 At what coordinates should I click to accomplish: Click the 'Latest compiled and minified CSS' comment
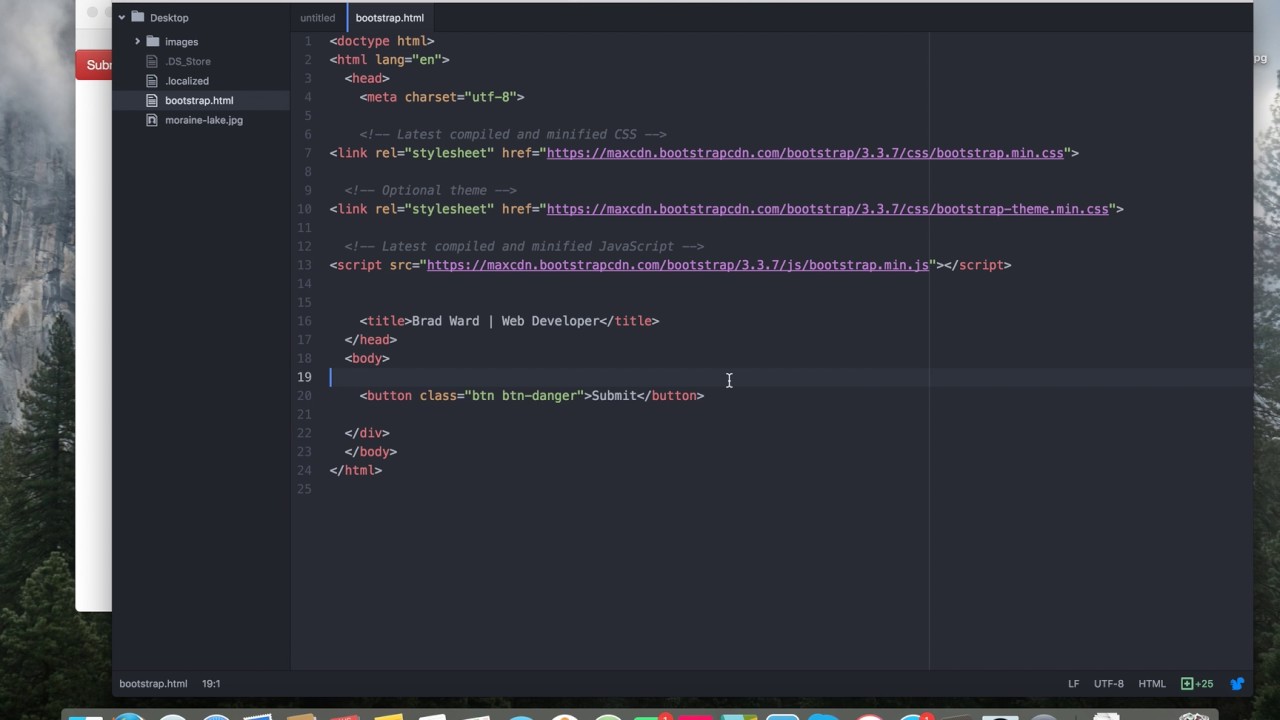[x=513, y=134]
